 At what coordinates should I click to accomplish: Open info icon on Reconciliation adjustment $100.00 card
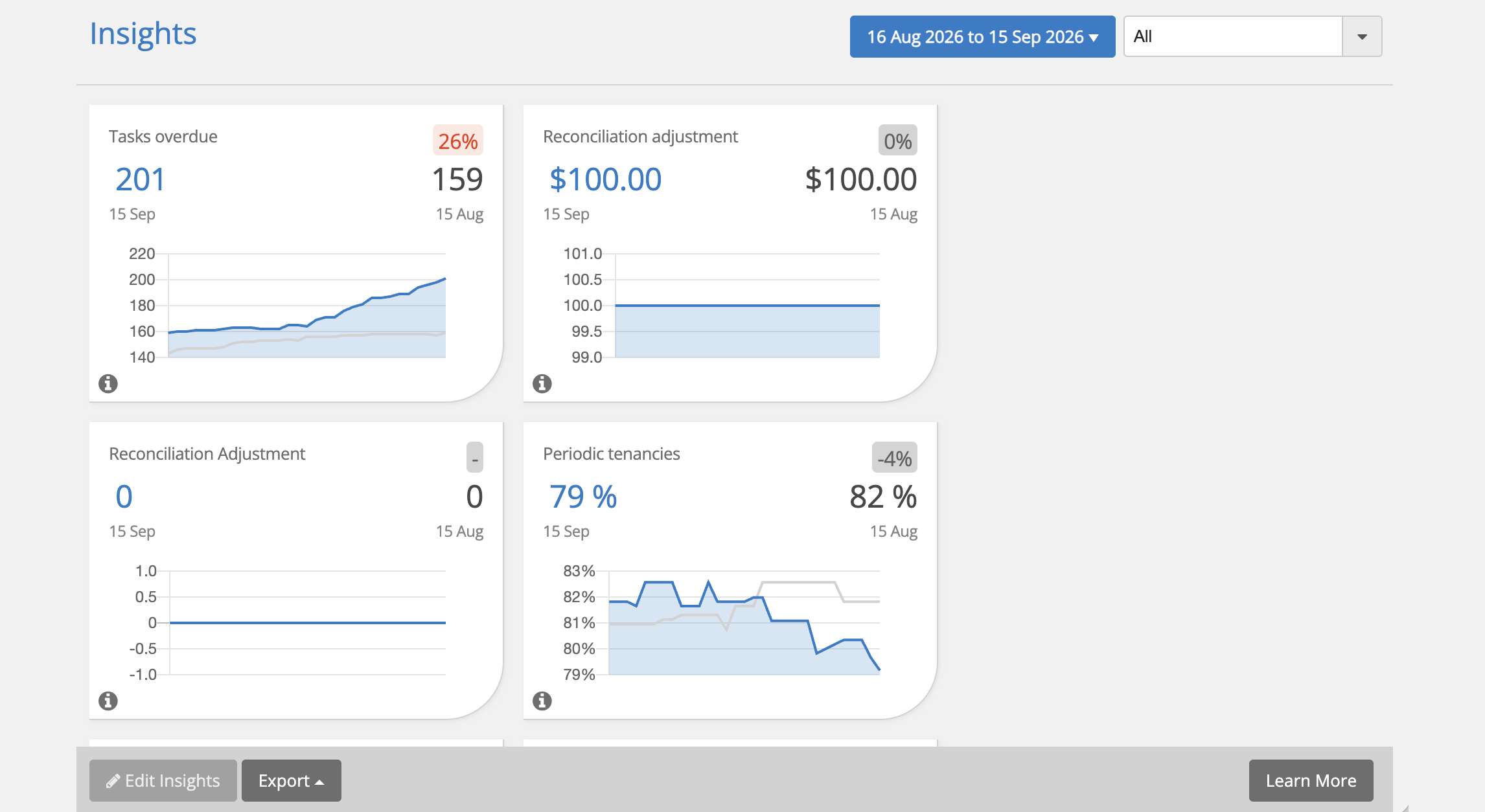pos(542,384)
